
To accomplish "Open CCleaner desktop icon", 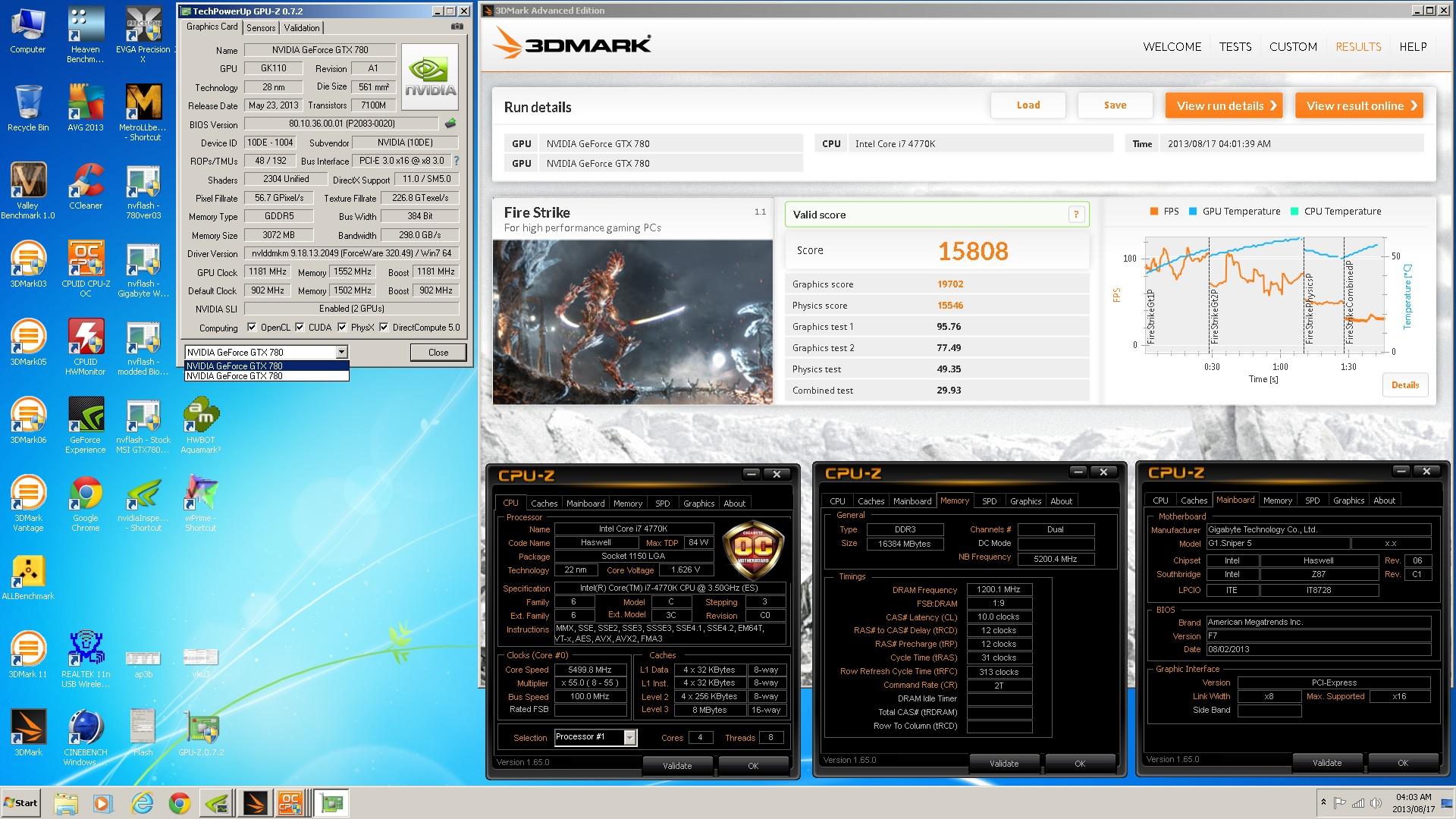I will [85, 186].
